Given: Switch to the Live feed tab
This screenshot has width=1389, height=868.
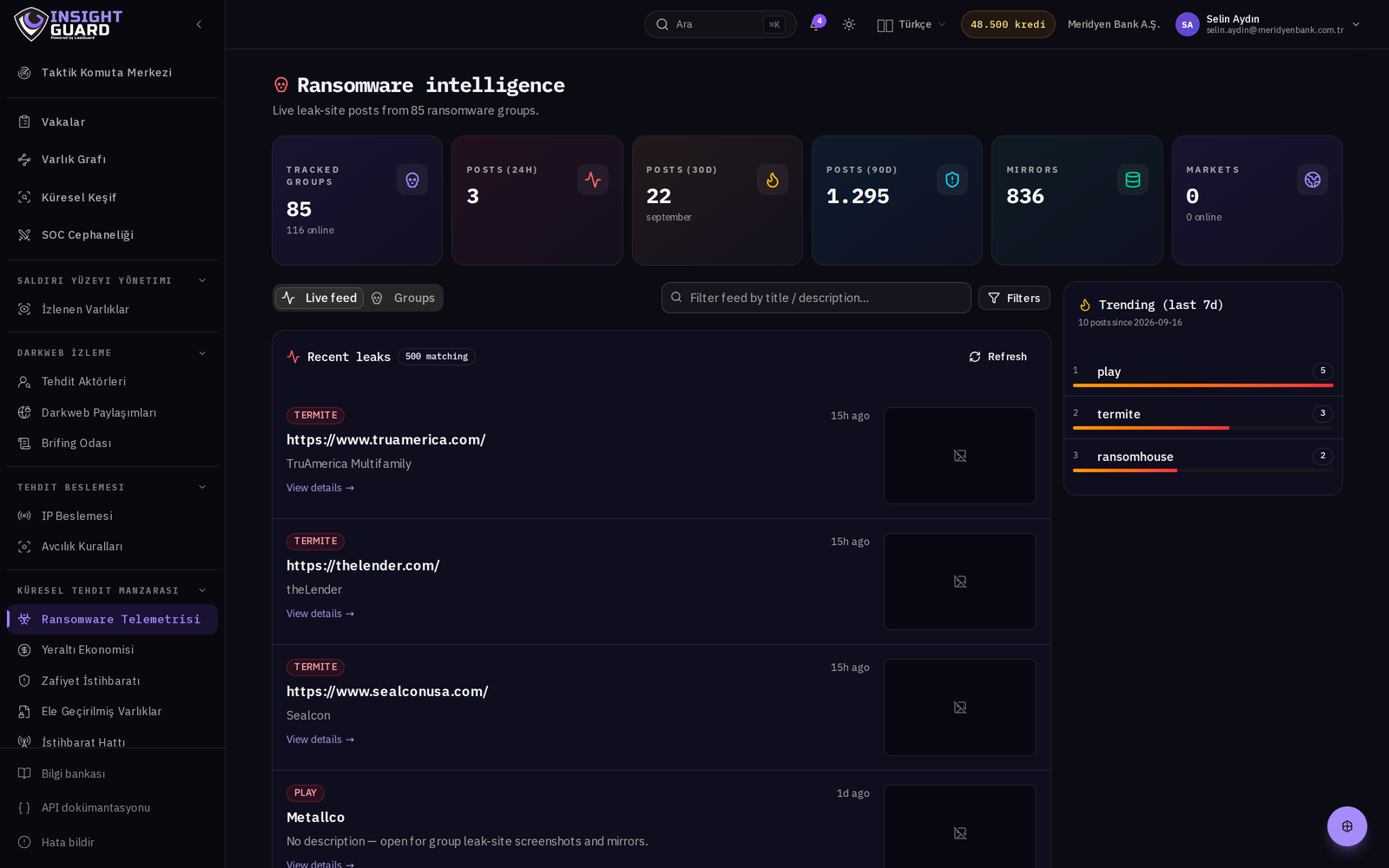Looking at the screenshot, I should 319,298.
